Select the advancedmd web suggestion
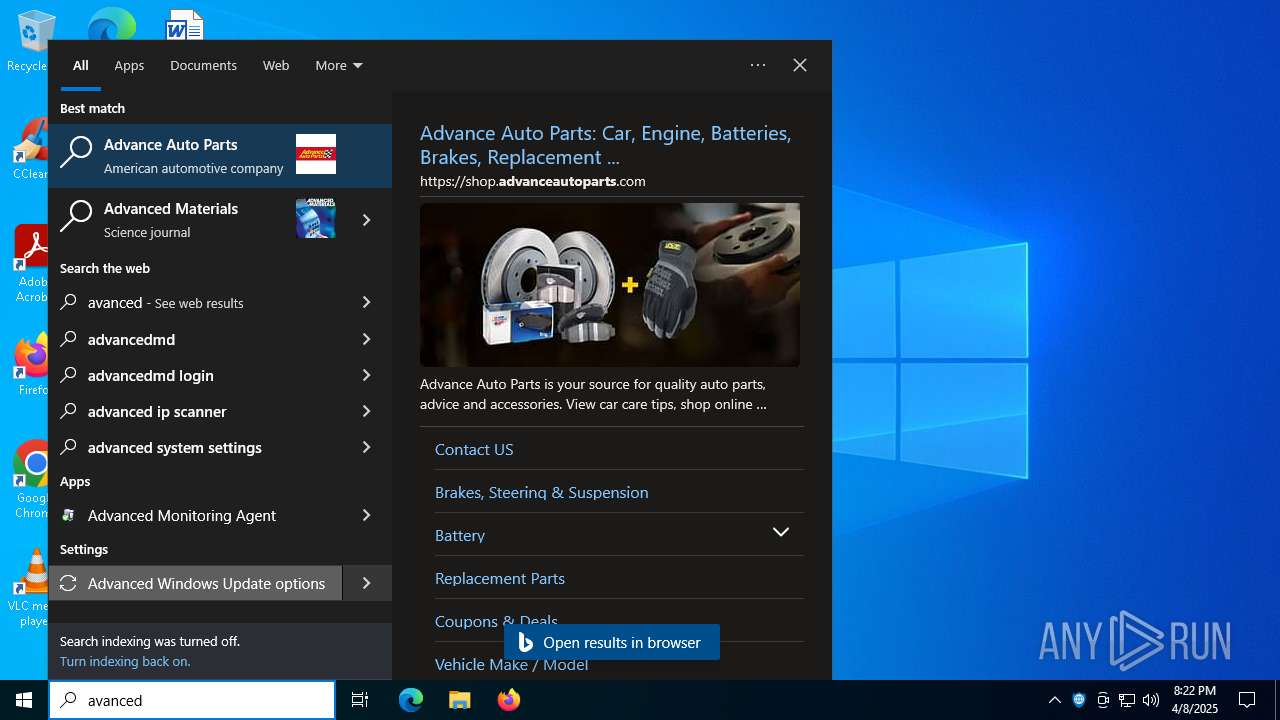 [195, 339]
